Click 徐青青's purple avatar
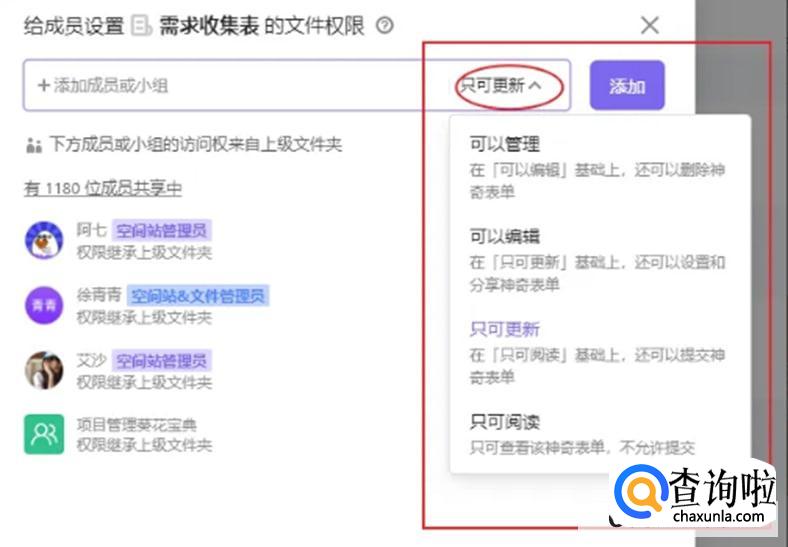 pyautogui.click(x=44, y=305)
